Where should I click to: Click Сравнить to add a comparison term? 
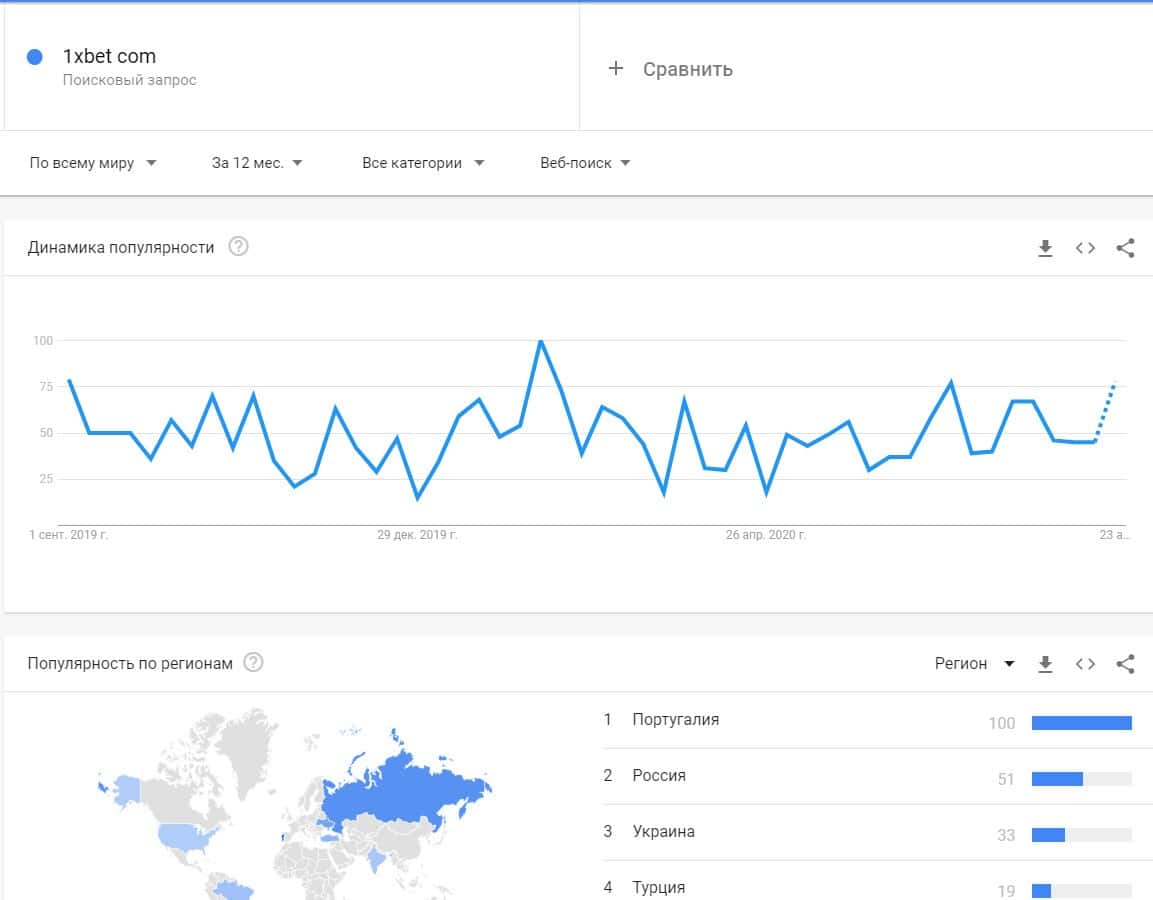[x=671, y=69]
